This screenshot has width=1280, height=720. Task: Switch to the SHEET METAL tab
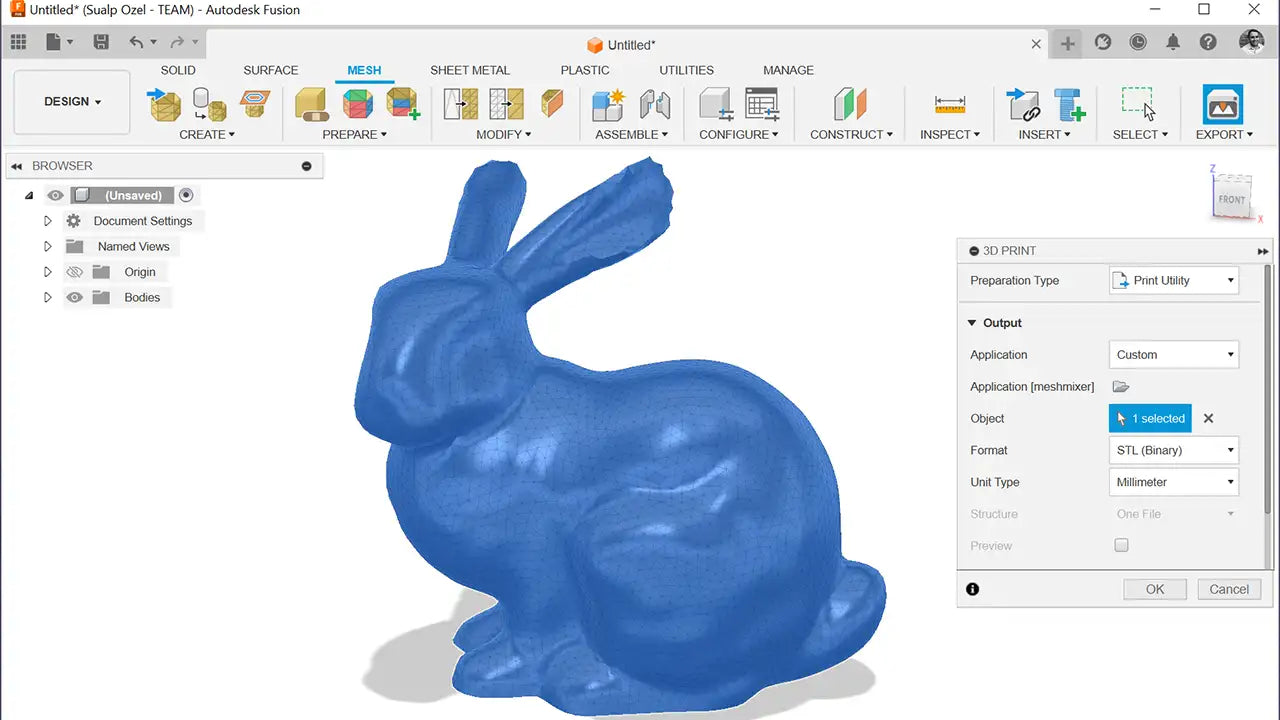coord(470,70)
